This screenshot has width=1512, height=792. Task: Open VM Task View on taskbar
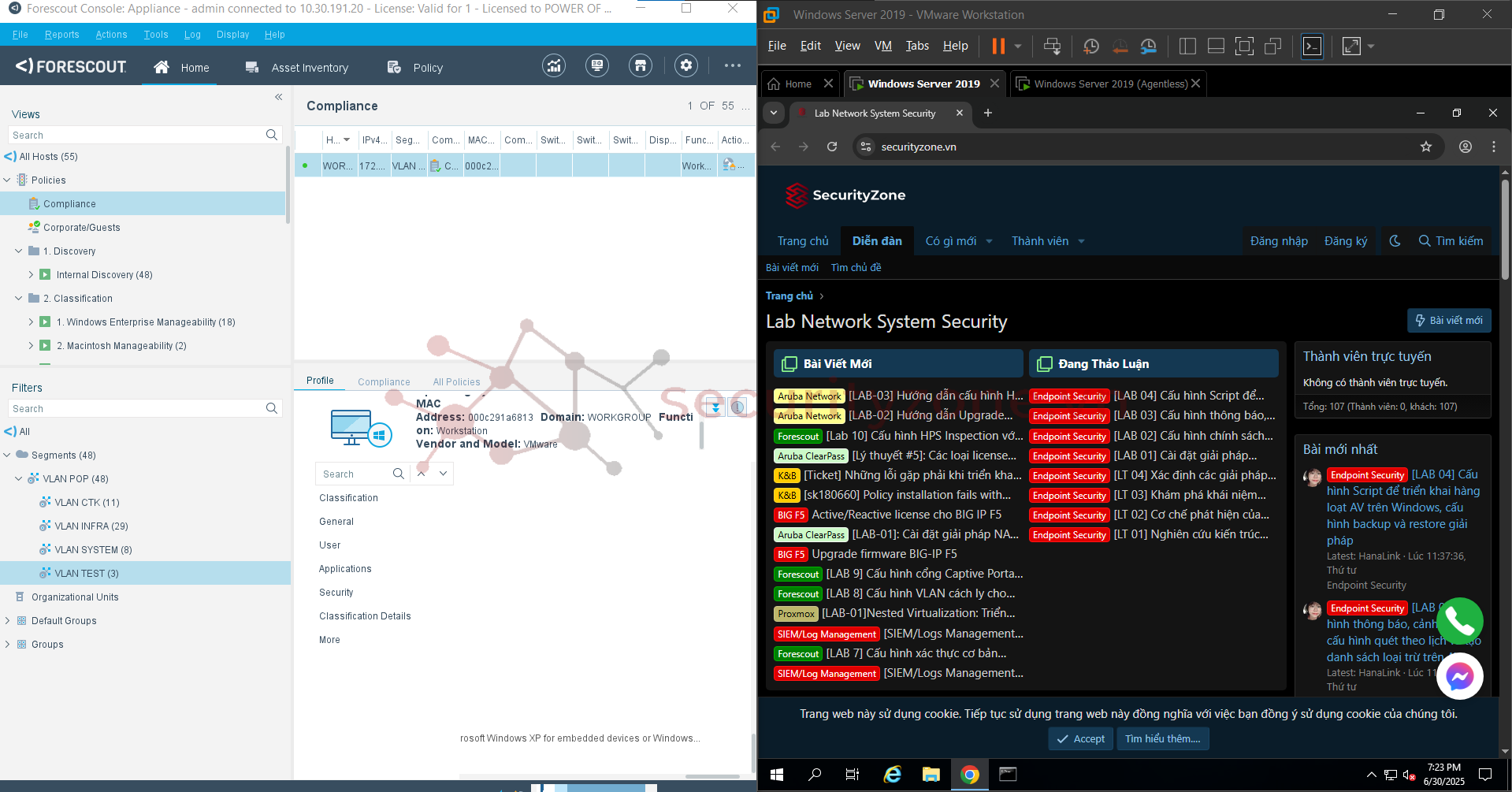pos(853,775)
